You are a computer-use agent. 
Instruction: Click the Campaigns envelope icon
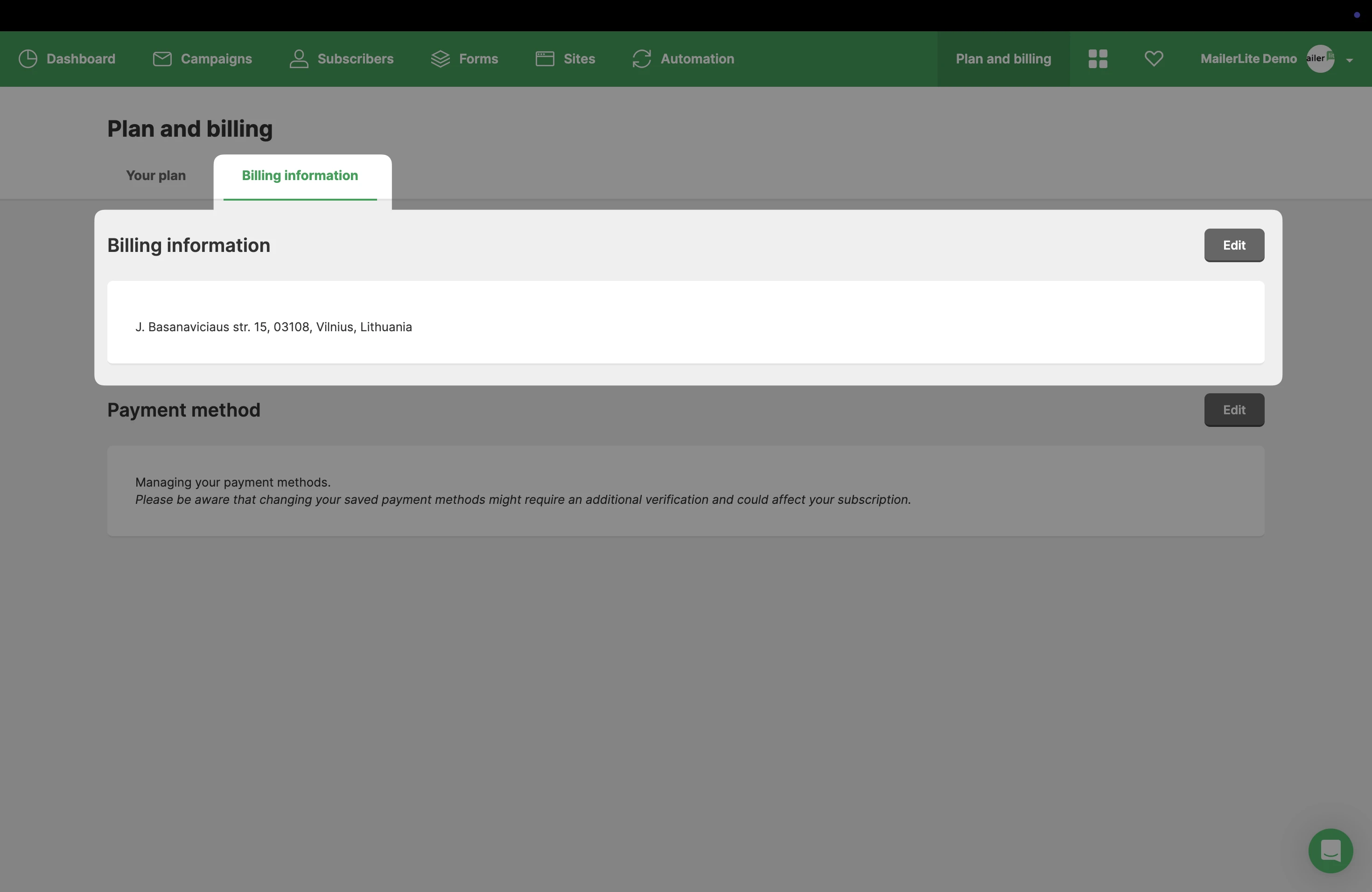162,59
